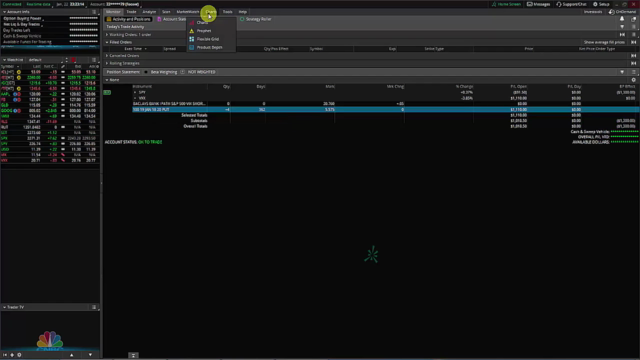Collapse the Trader TV gadget

[x=4, y=307]
